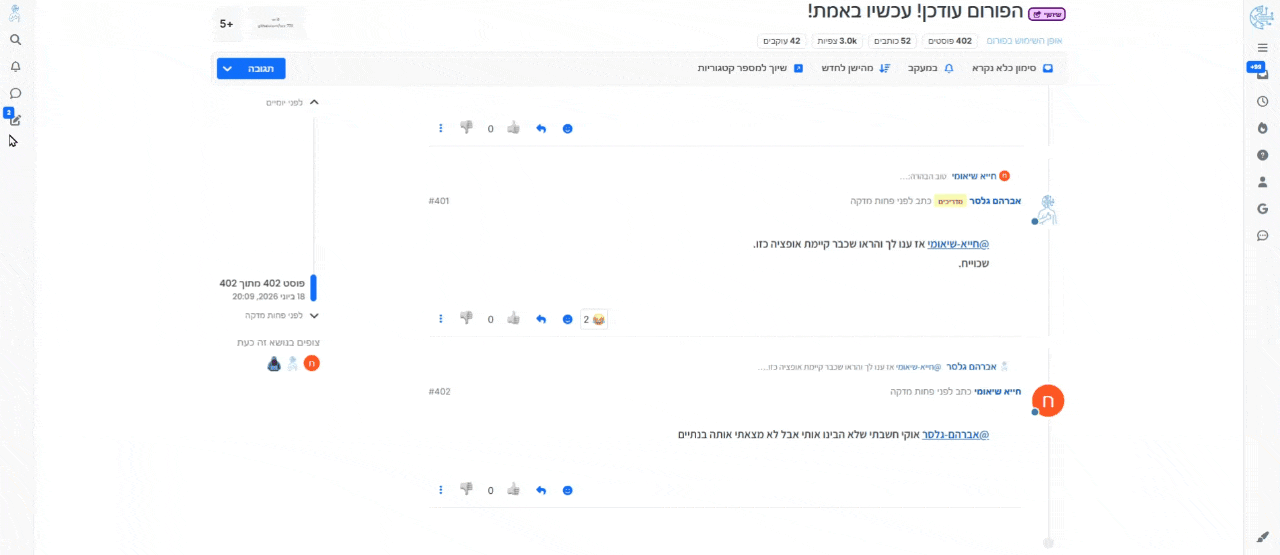
Task: Open חייא שיאומי username on post #402
Action: 998,392
